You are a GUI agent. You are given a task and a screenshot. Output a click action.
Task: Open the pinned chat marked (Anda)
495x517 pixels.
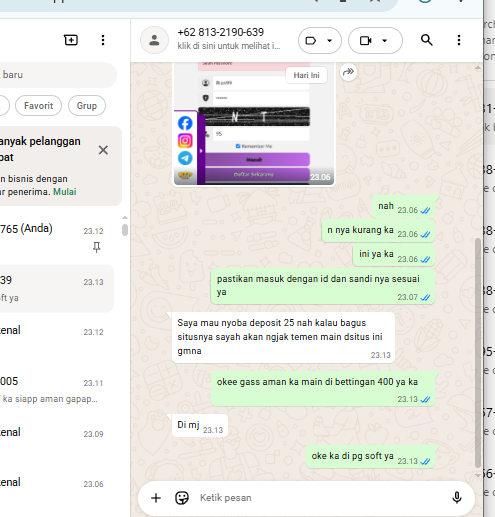[57, 237]
